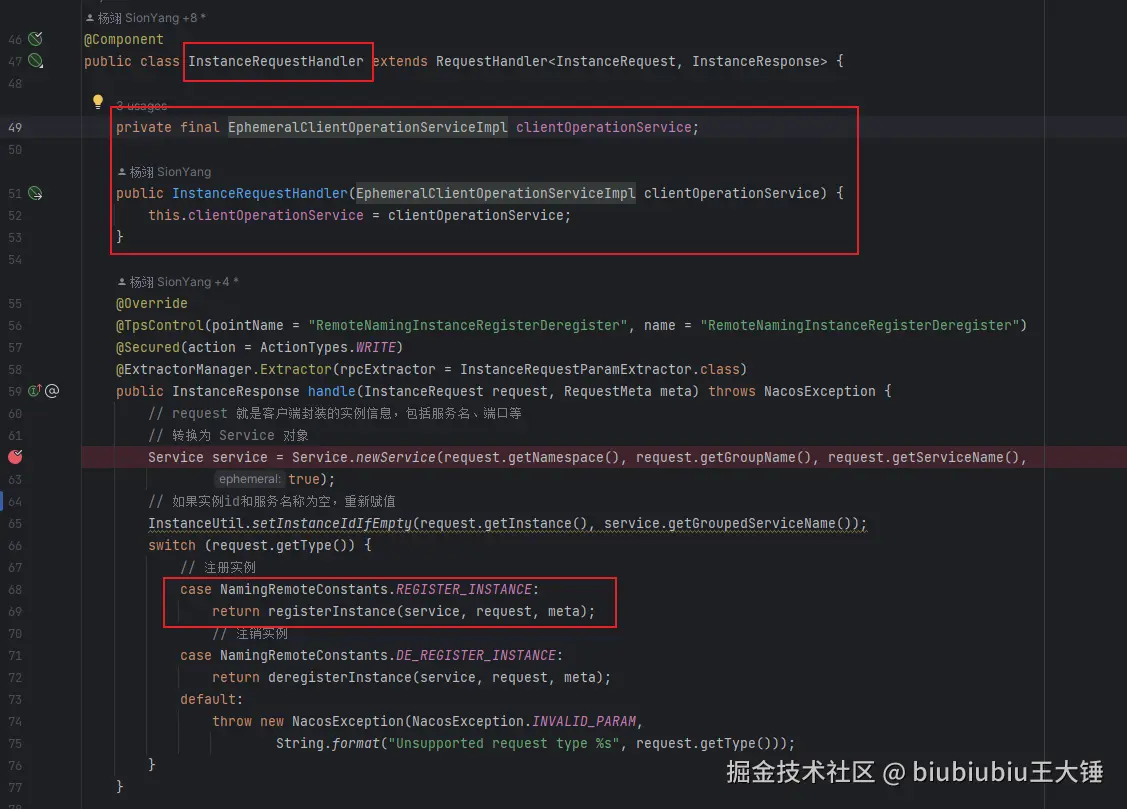Screen dimensions: 1127x809
Task: Click the yellow intention light bulb icon
Action: (98, 102)
